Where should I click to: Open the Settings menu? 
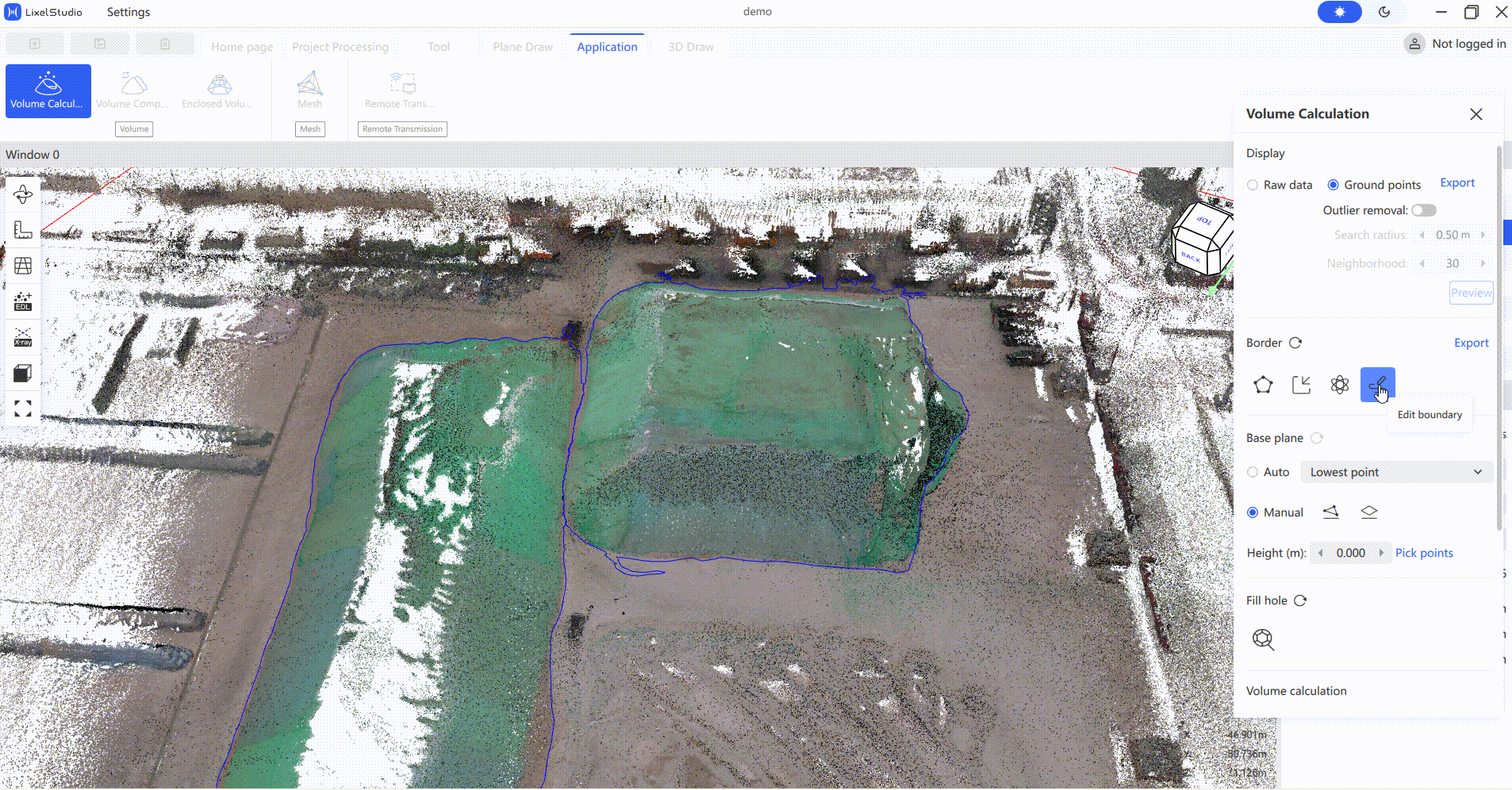(129, 12)
